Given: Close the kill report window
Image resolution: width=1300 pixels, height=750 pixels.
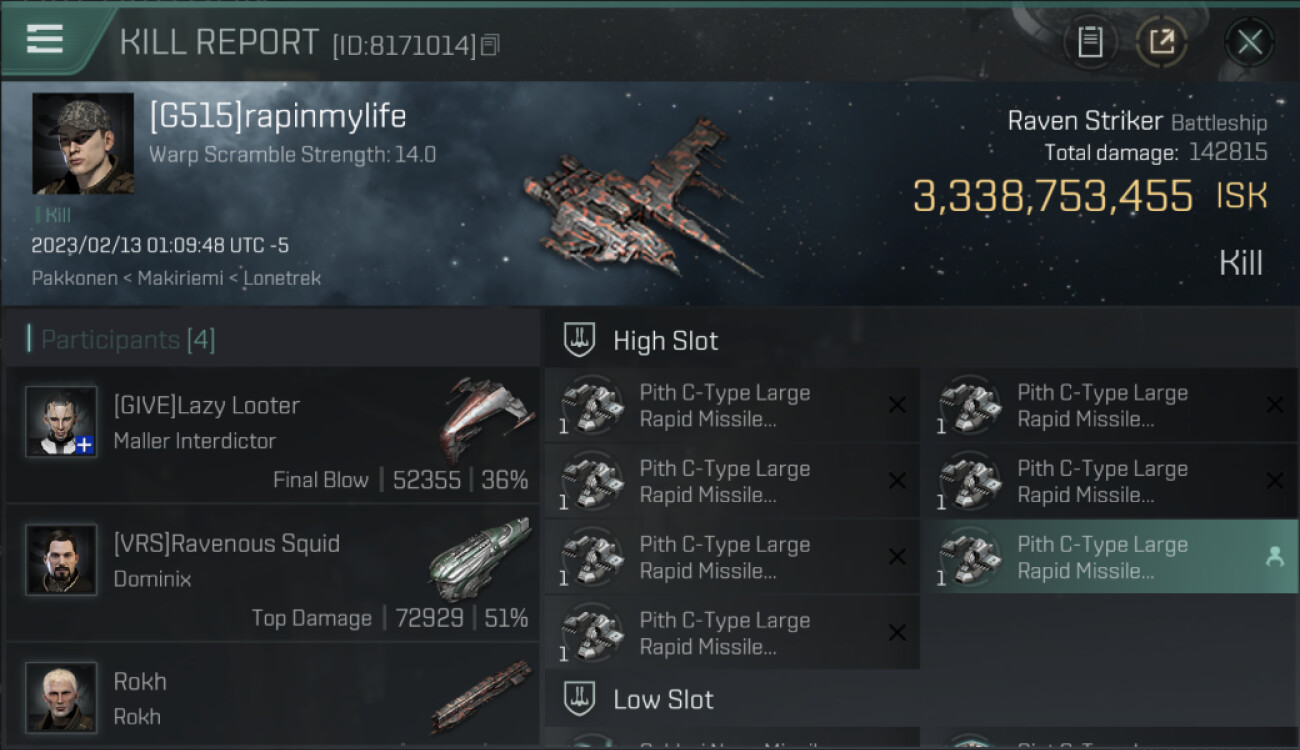Looking at the screenshot, I should tap(1249, 42).
